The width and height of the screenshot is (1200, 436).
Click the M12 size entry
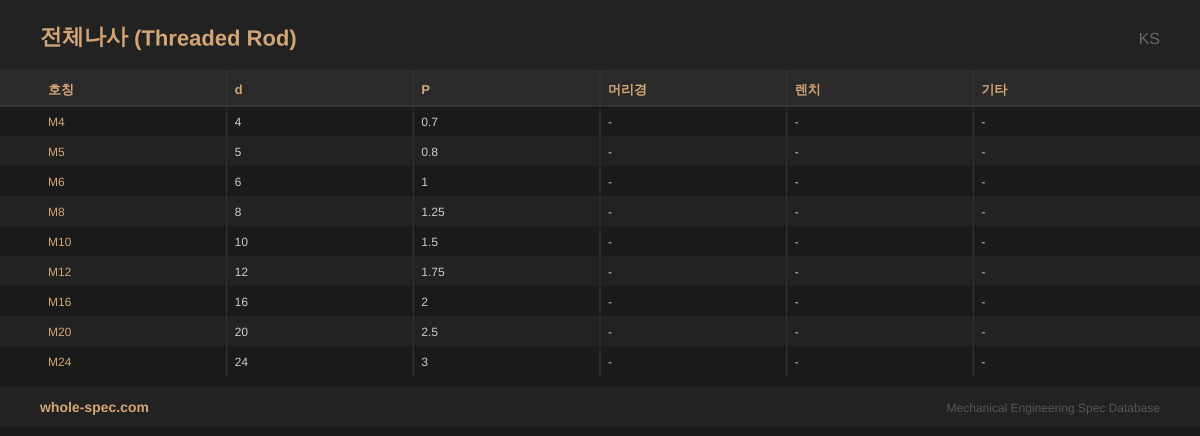[x=59, y=272]
